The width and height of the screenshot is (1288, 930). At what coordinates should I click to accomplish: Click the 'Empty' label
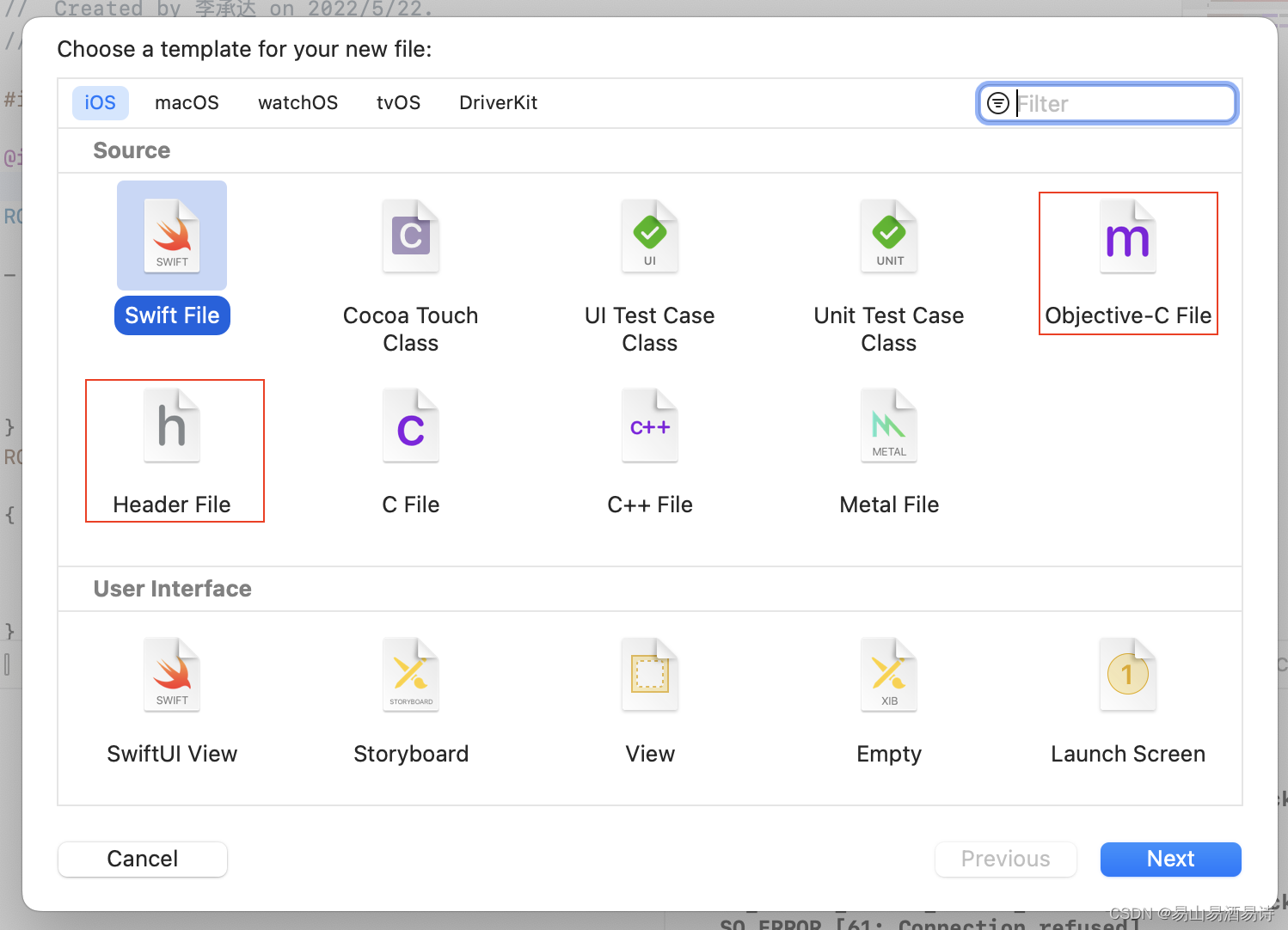889,754
